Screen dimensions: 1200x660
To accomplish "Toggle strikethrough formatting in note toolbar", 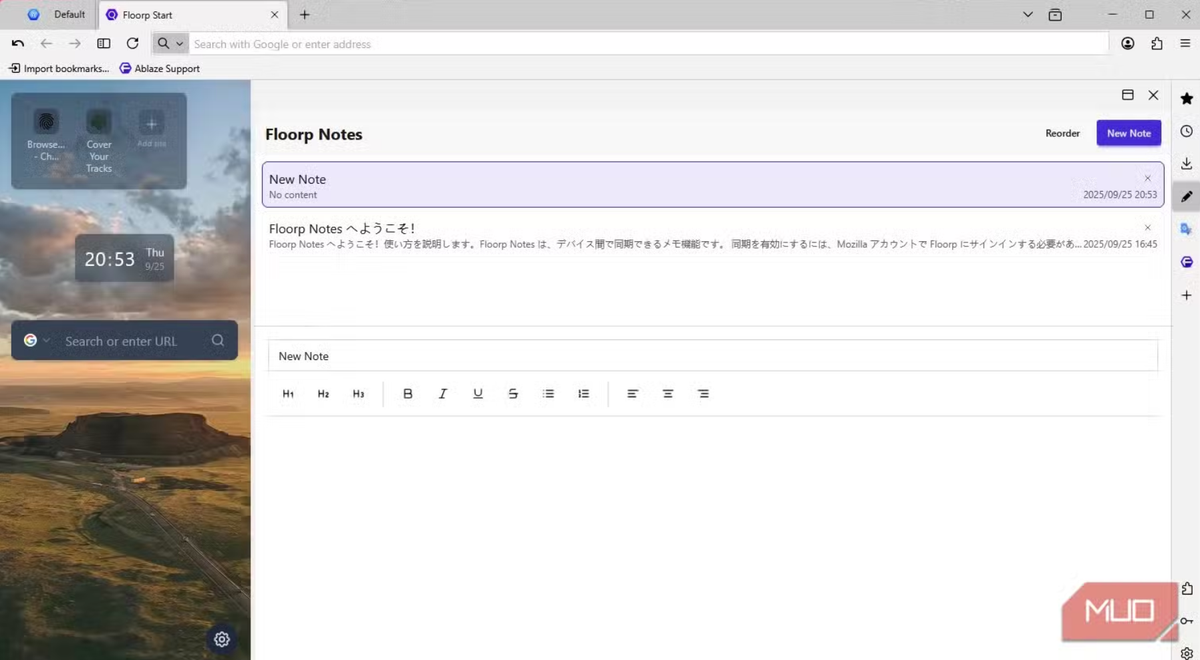I will click(x=513, y=394).
